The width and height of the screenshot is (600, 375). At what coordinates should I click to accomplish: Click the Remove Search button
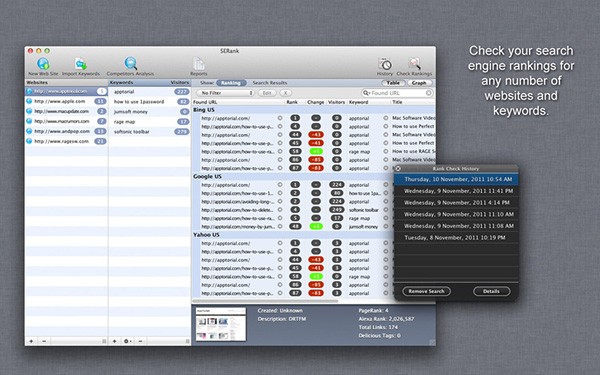click(x=426, y=291)
